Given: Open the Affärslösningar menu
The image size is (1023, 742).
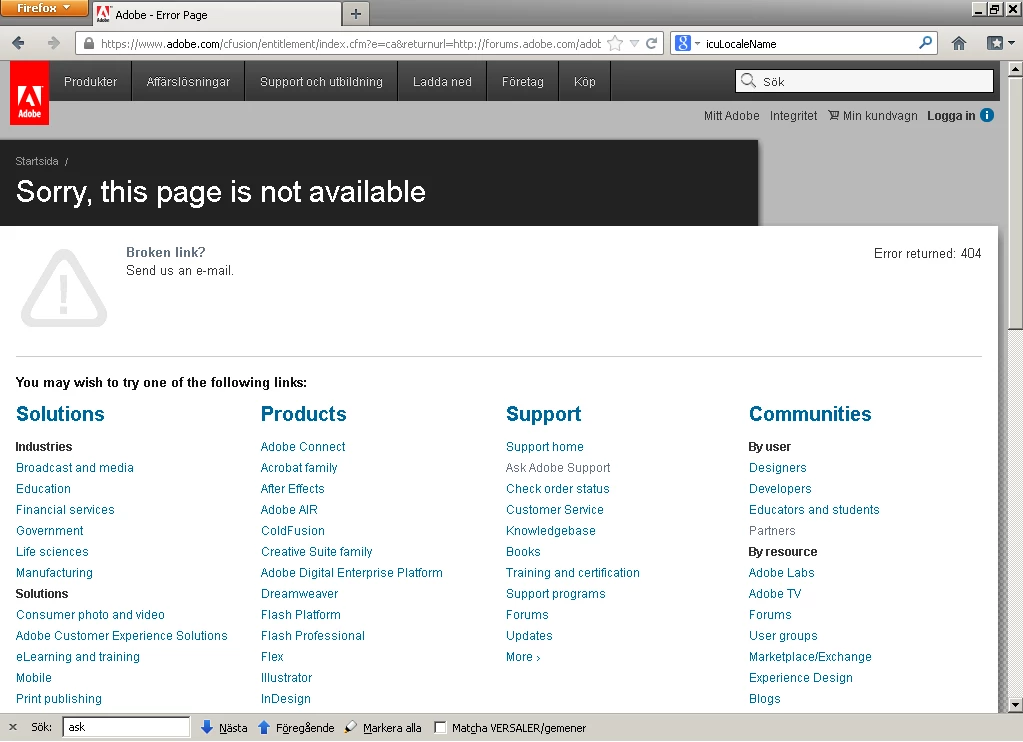Looking at the screenshot, I should 188,82.
